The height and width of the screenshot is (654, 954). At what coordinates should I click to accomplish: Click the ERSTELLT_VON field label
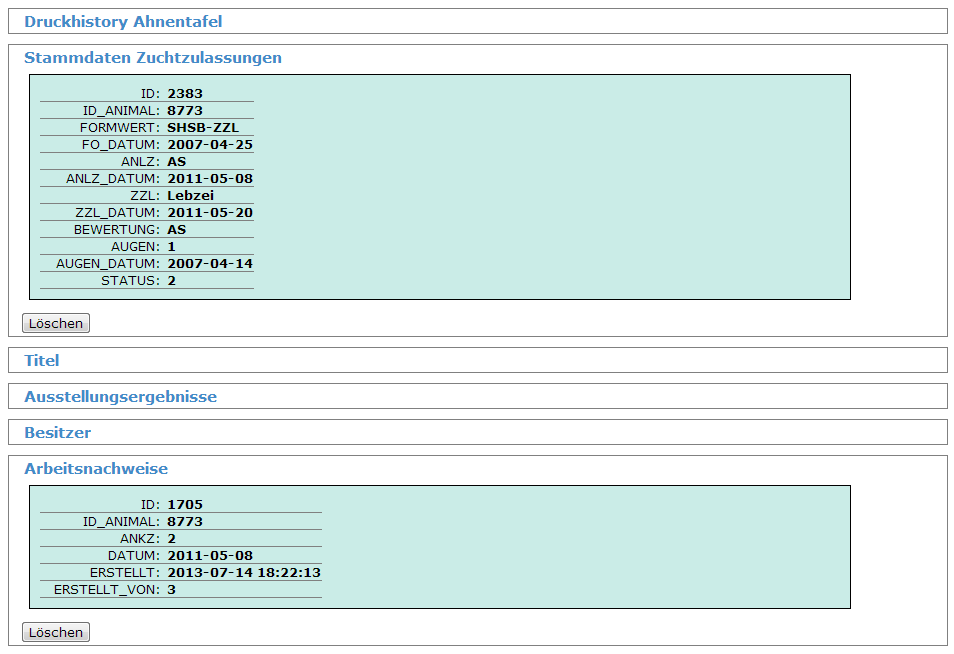tap(106, 590)
